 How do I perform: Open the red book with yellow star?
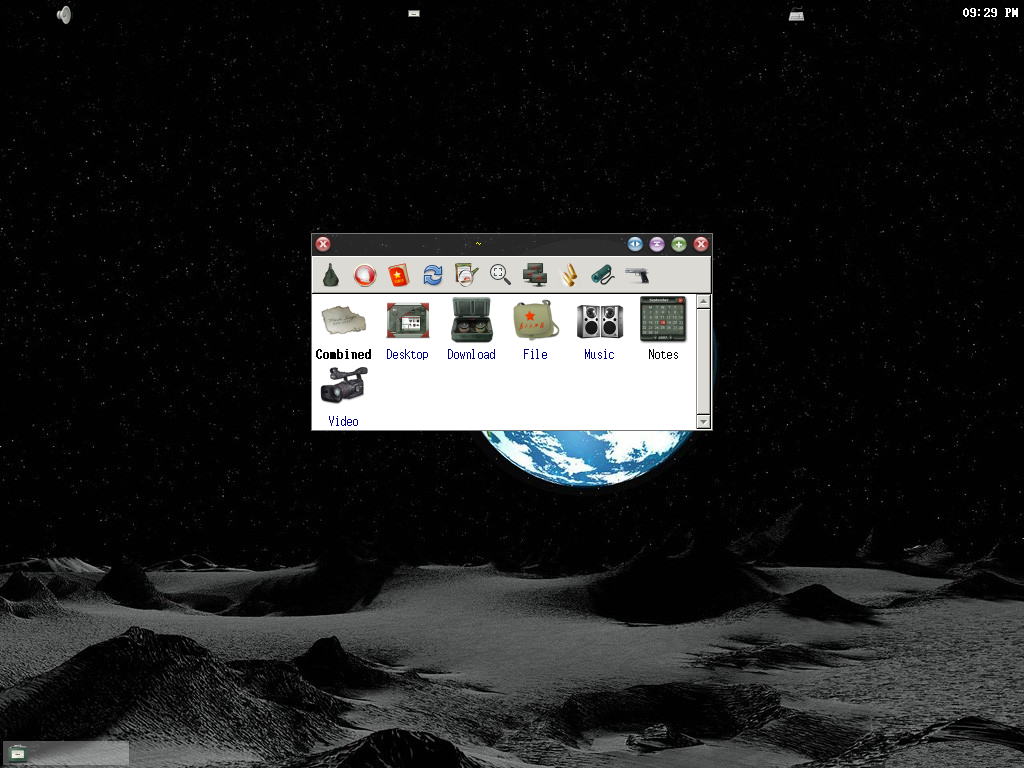click(398, 275)
